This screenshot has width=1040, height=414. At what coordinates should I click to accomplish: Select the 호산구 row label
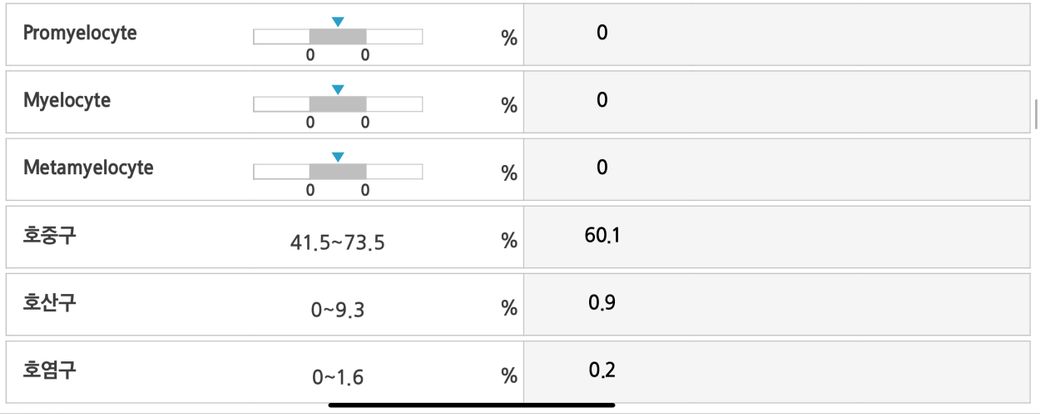click(x=50, y=303)
